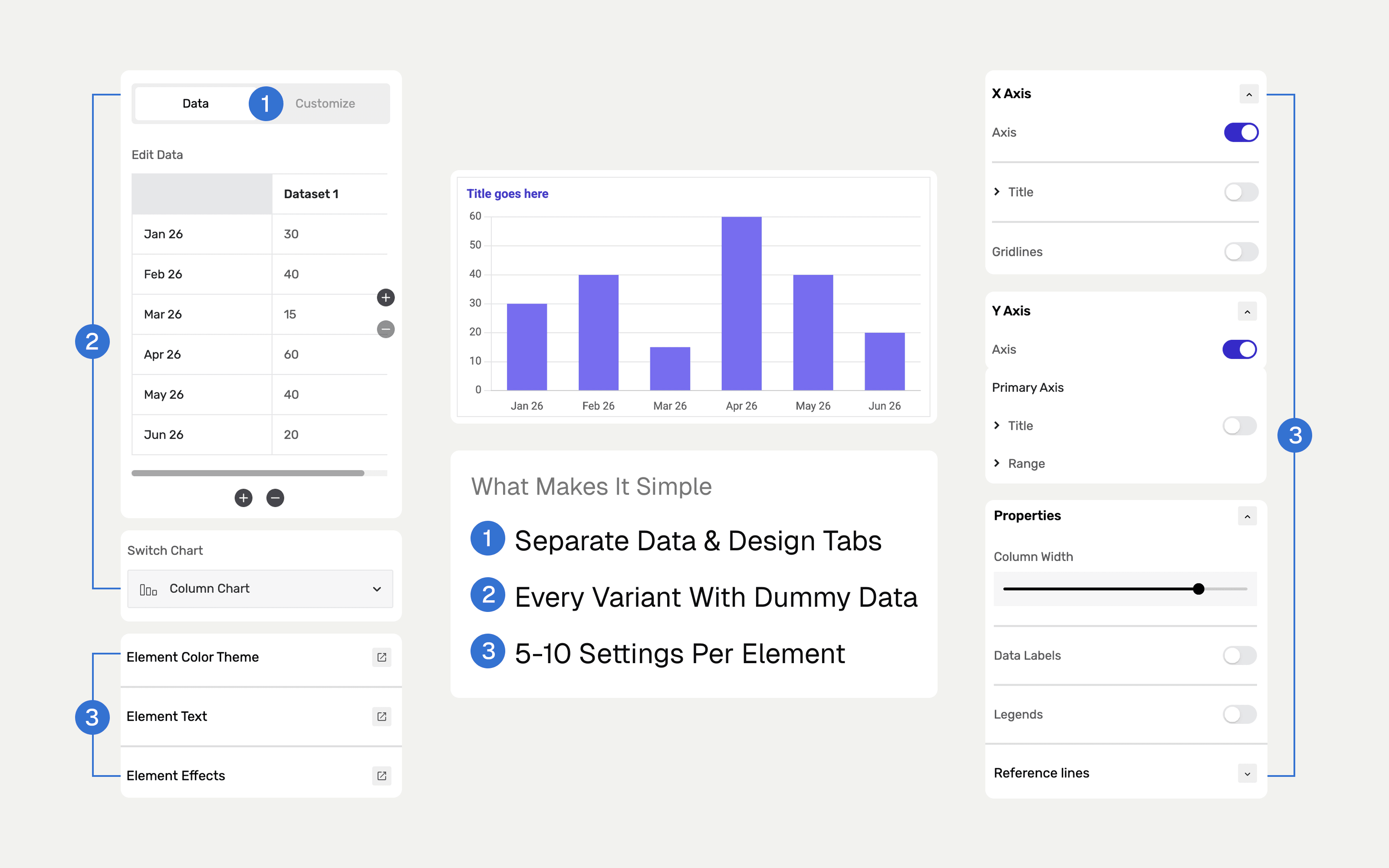1389x868 pixels.
Task: Collapse the Y Axis section
Action: (1247, 312)
